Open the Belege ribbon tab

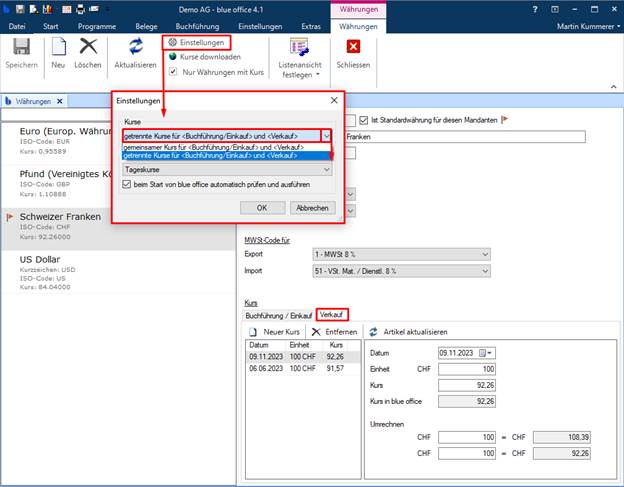point(146,27)
